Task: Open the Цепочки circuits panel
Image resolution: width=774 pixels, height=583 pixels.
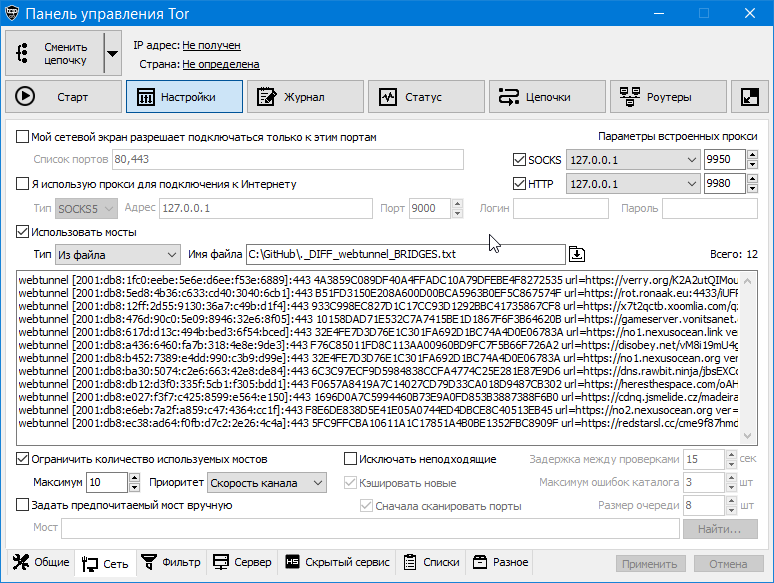Action: click(x=547, y=97)
